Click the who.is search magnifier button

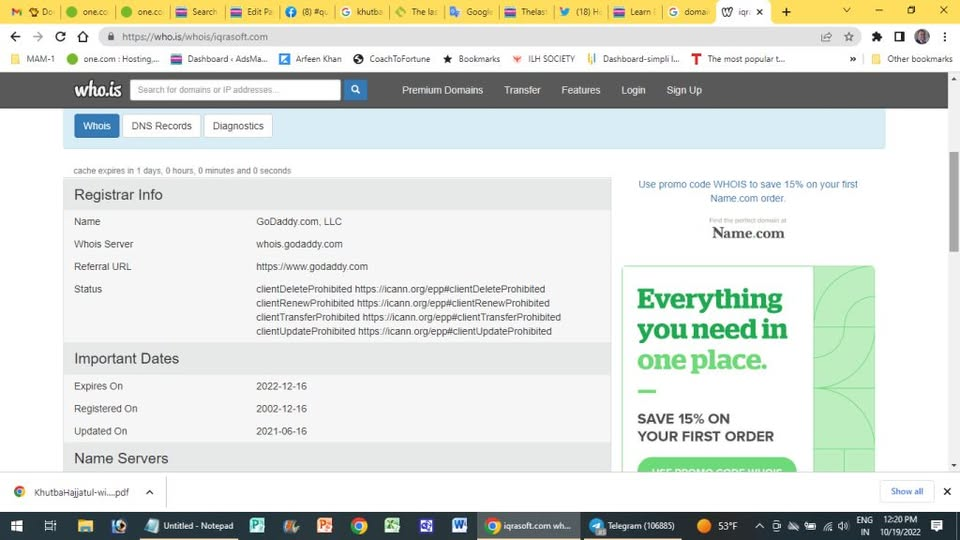[355, 90]
